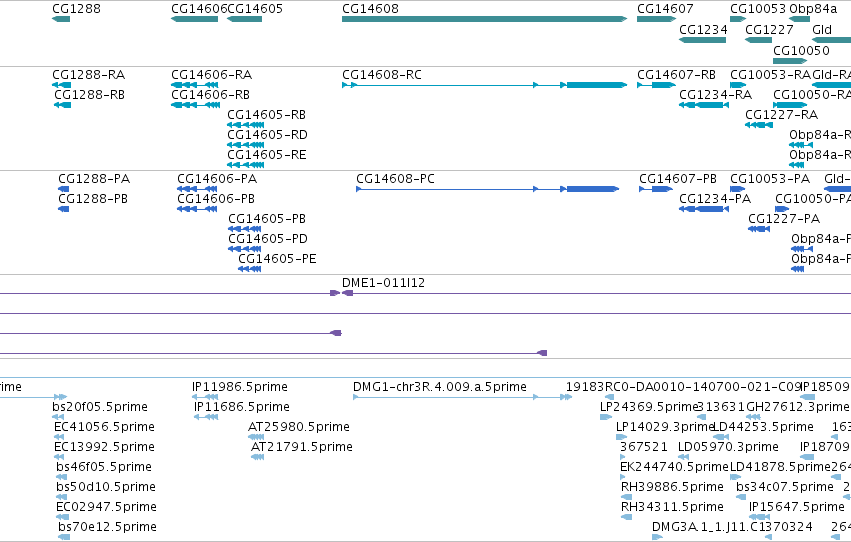This screenshot has height=542, width=851.
Task: Click the CG14605-RB transcript label
Action: pyautogui.click(x=266, y=114)
